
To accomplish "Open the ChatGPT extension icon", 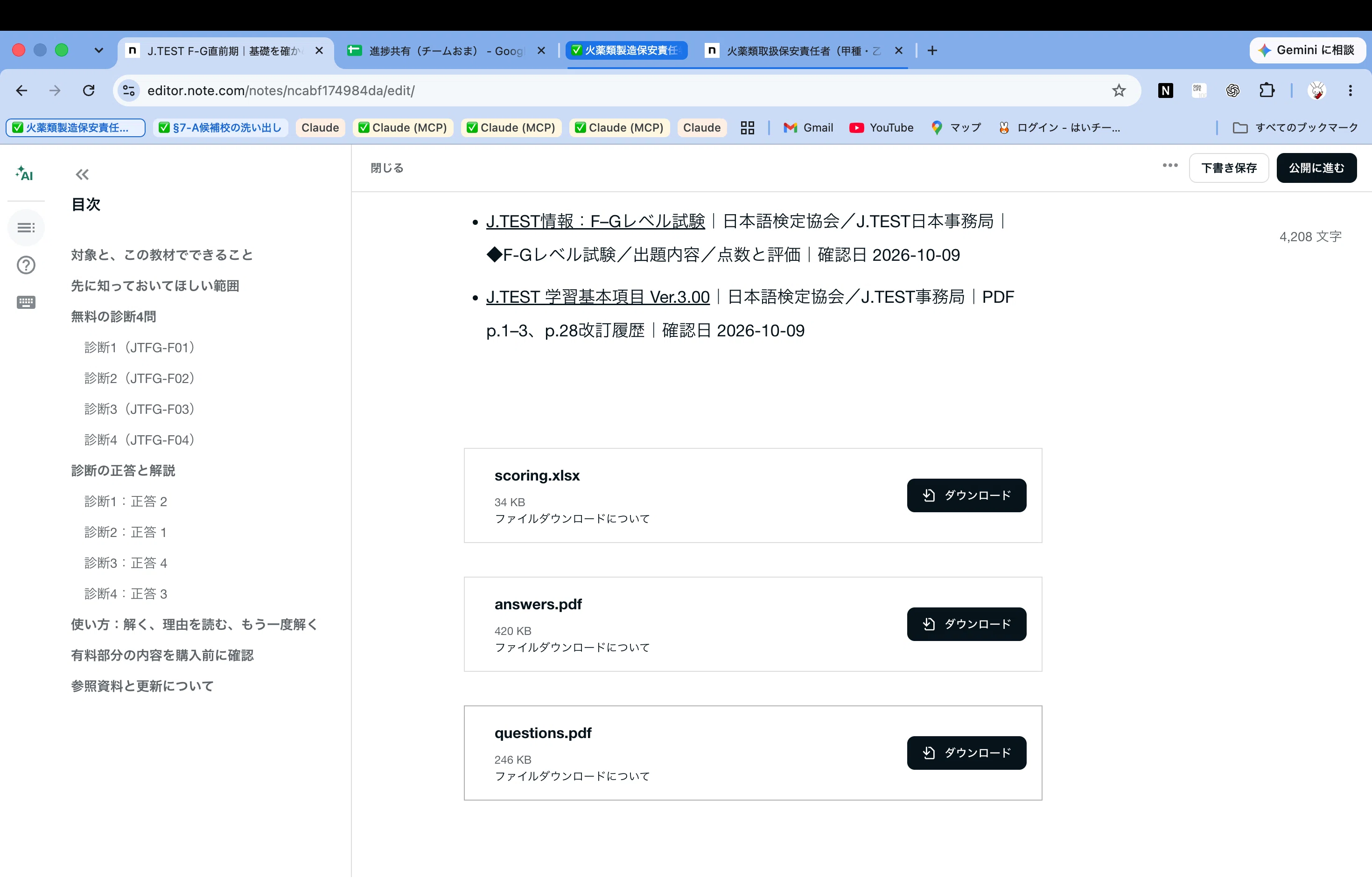I will coord(1232,91).
